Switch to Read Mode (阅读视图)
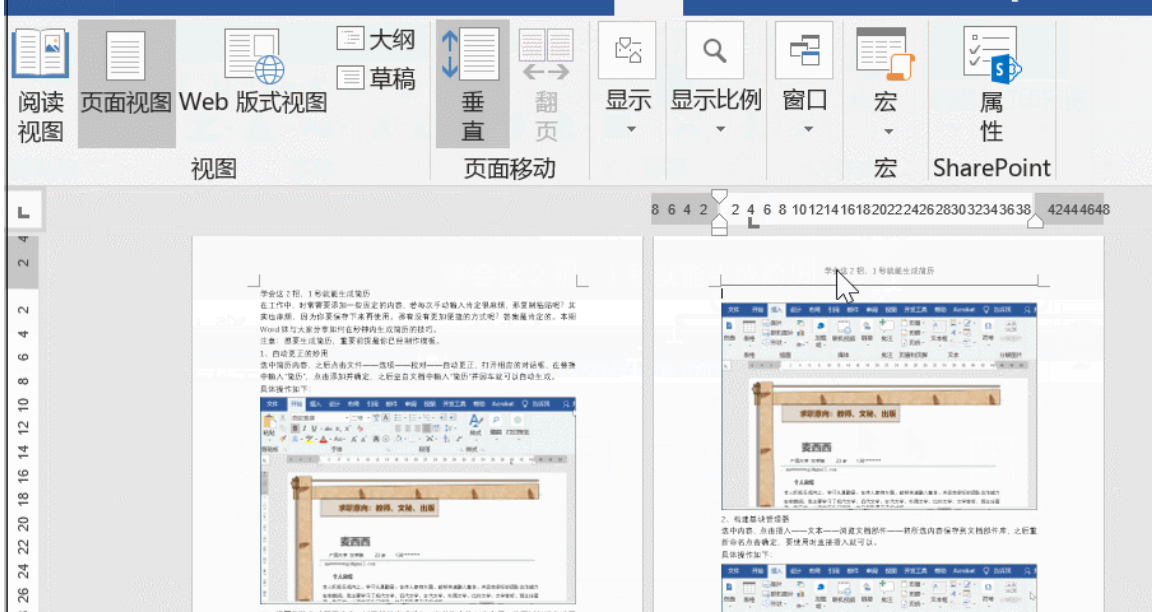 coord(40,84)
